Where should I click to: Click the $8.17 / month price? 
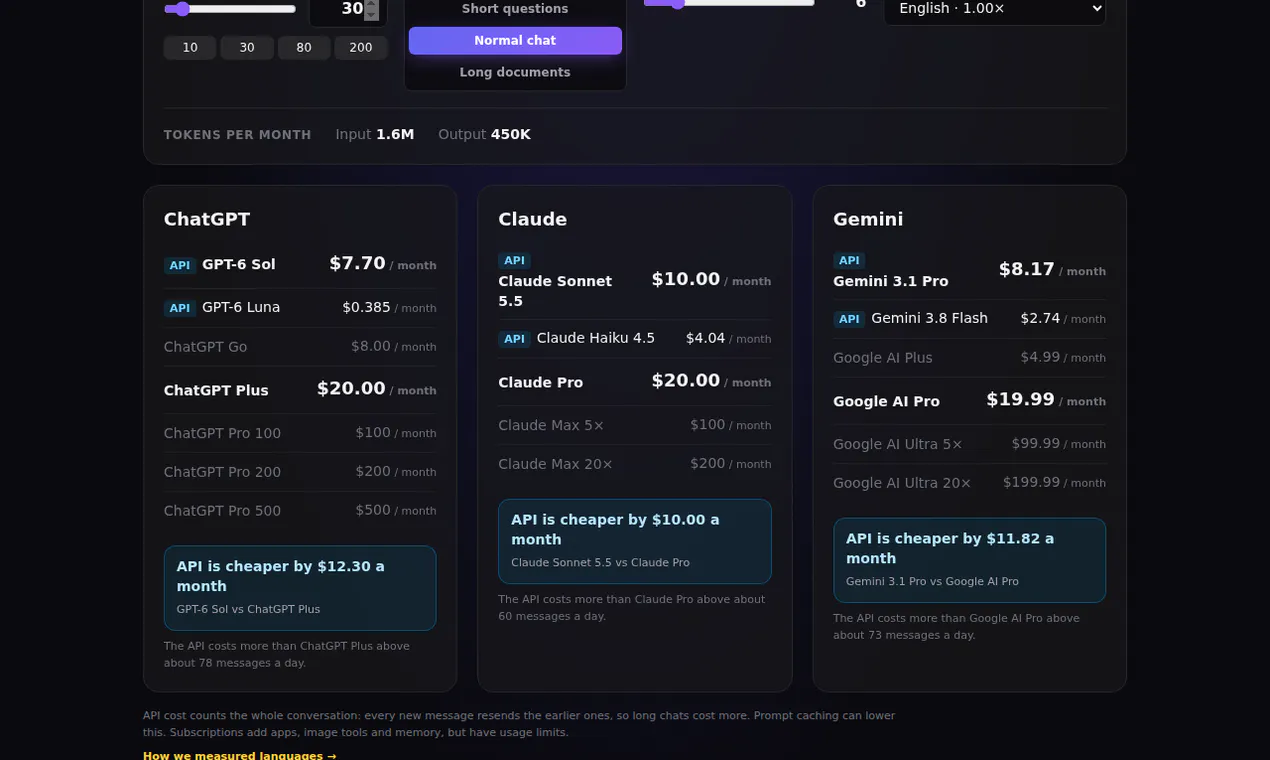(x=1052, y=270)
